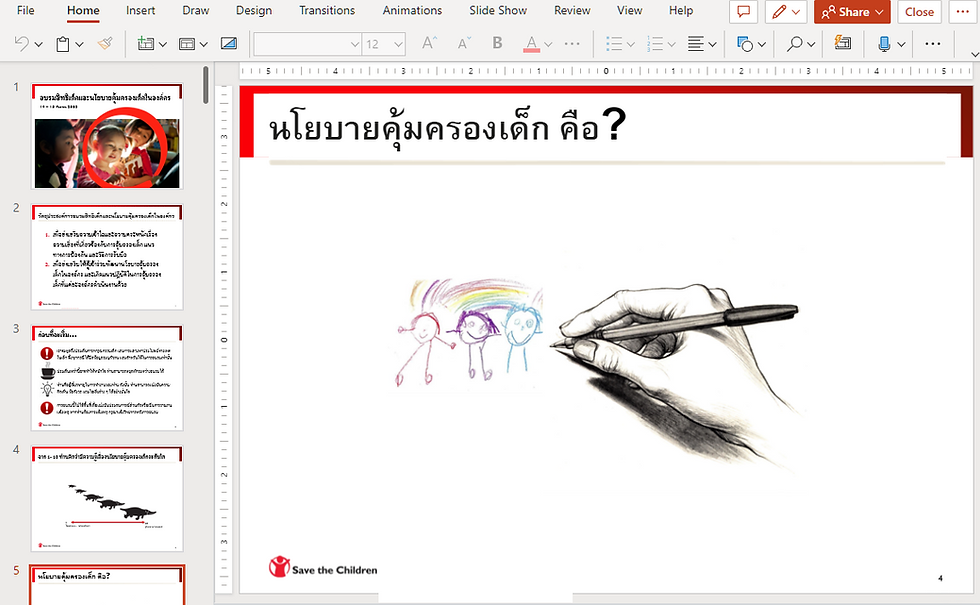Click the Bullets list icon
Viewport: 980px width, 605px height.
(614, 44)
